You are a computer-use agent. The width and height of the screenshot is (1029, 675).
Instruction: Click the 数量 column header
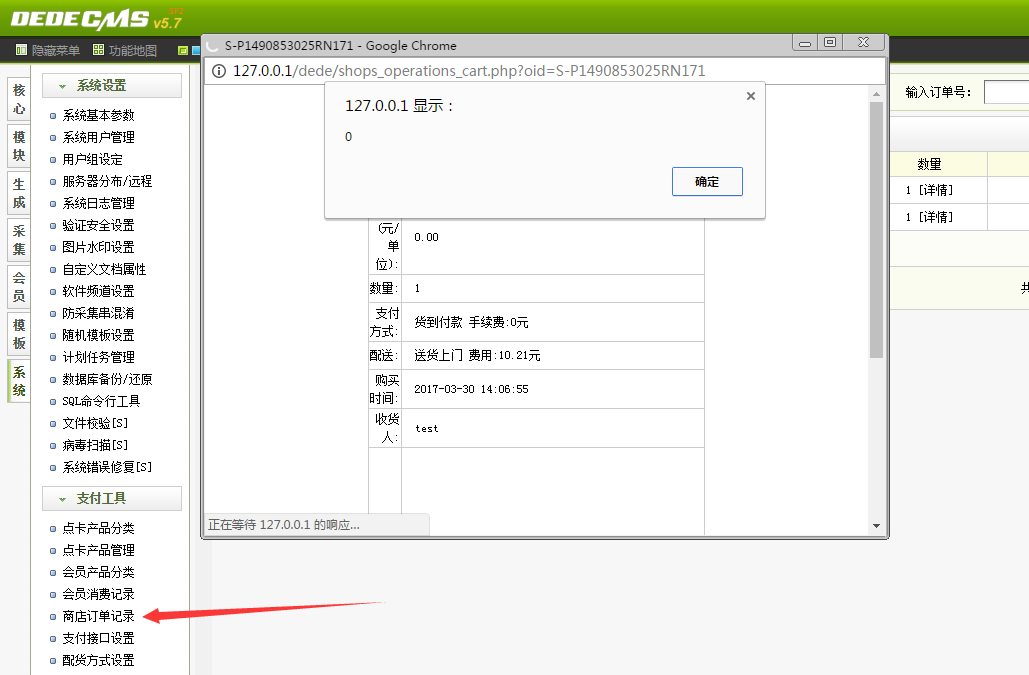click(x=929, y=165)
